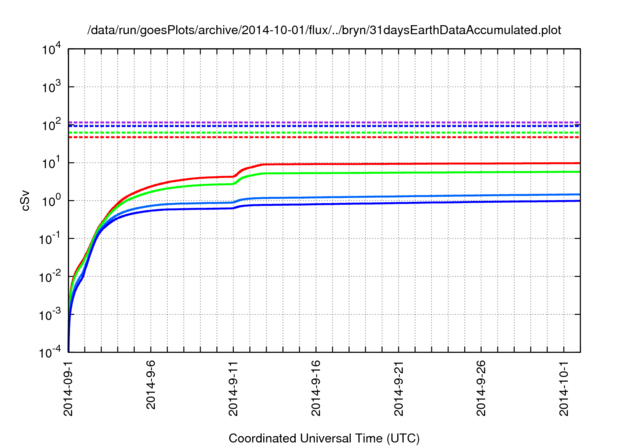Image resolution: width=640 pixels, height=448 pixels.
Task: Click the 10^1 y-axis tick label
Action: point(52,163)
